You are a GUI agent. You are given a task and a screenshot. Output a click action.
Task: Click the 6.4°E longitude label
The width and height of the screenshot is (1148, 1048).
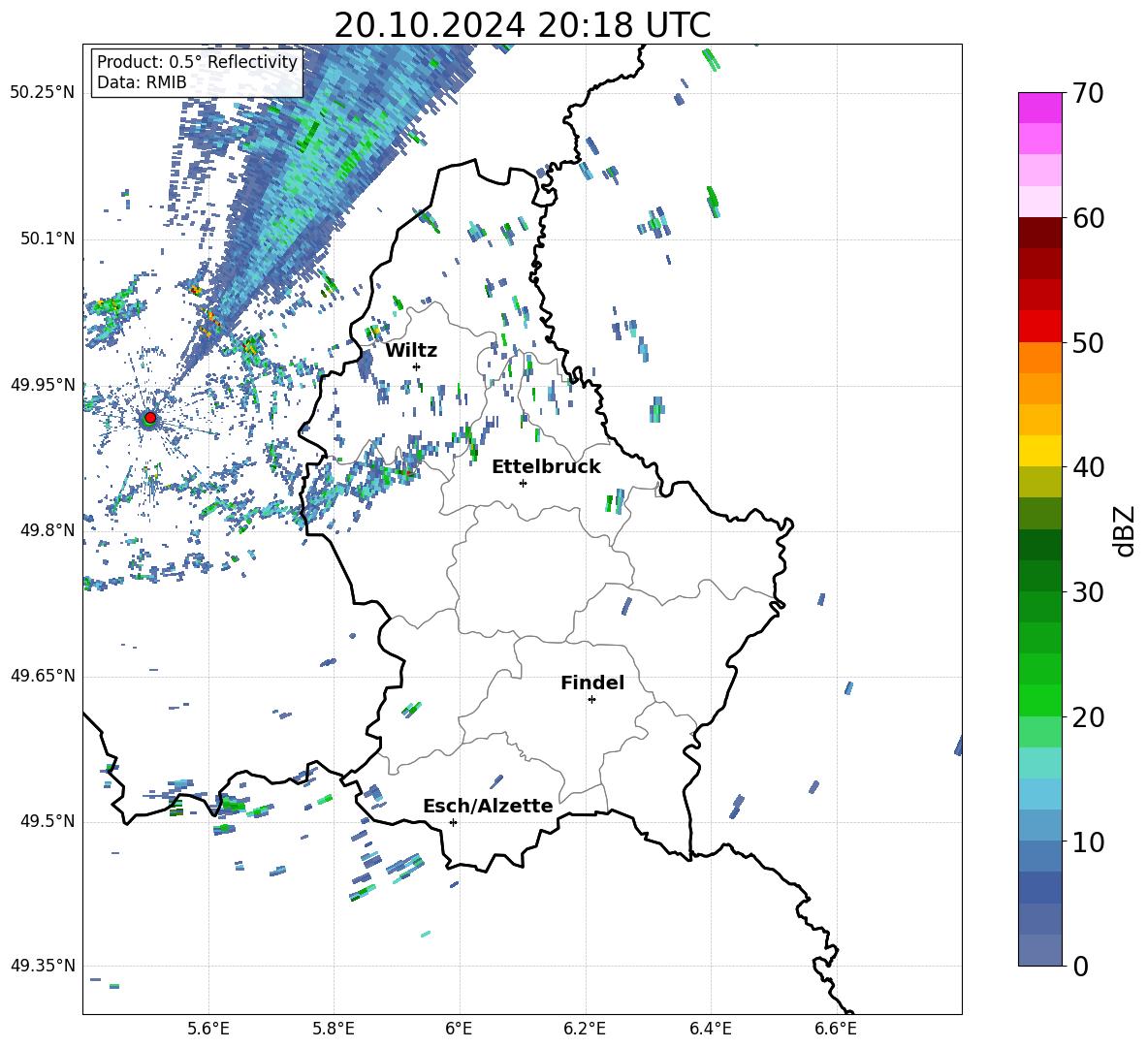(x=710, y=1029)
